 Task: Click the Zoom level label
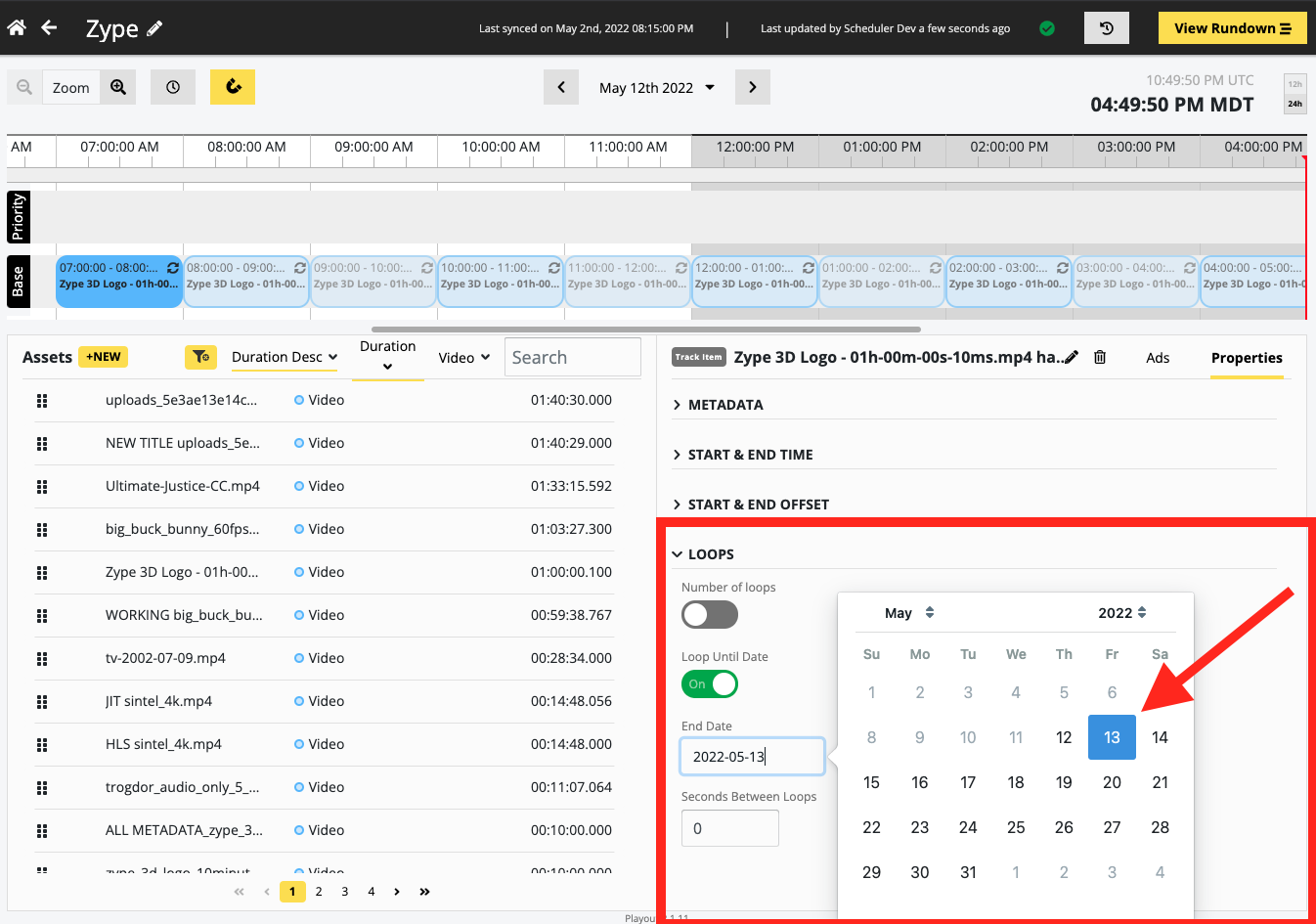click(71, 87)
